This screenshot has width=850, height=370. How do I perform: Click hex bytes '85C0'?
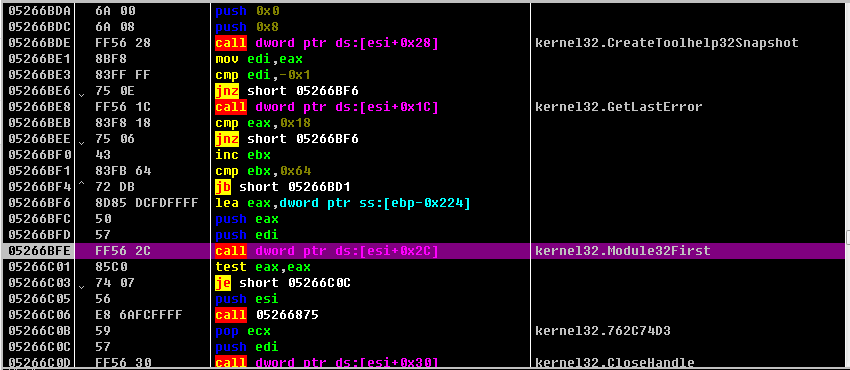click(111, 267)
